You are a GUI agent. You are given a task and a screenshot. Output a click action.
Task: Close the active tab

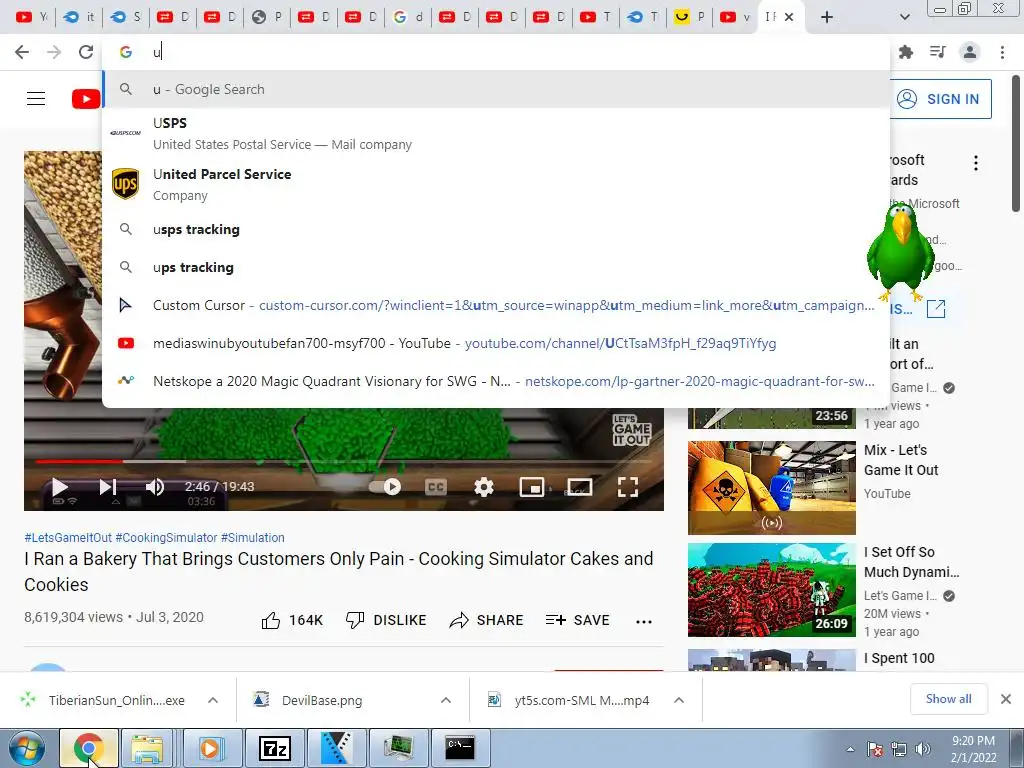coord(789,17)
